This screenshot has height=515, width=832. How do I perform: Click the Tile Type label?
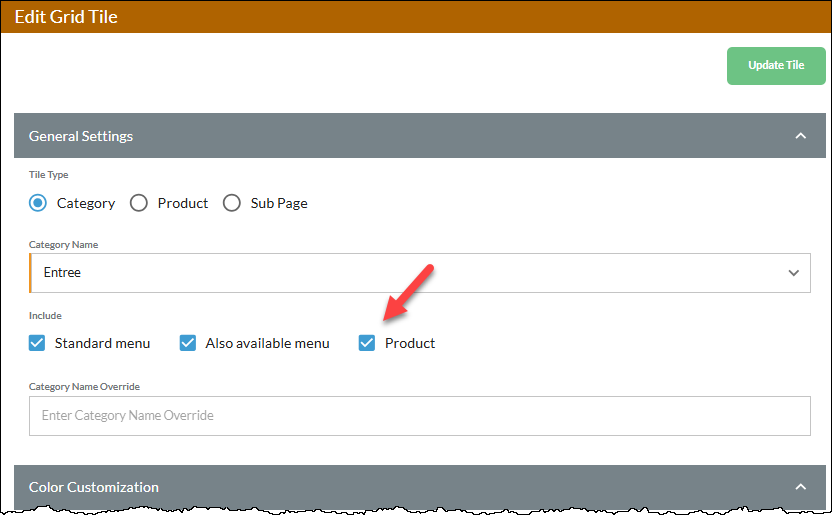pyautogui.click(x=48, y=174)
